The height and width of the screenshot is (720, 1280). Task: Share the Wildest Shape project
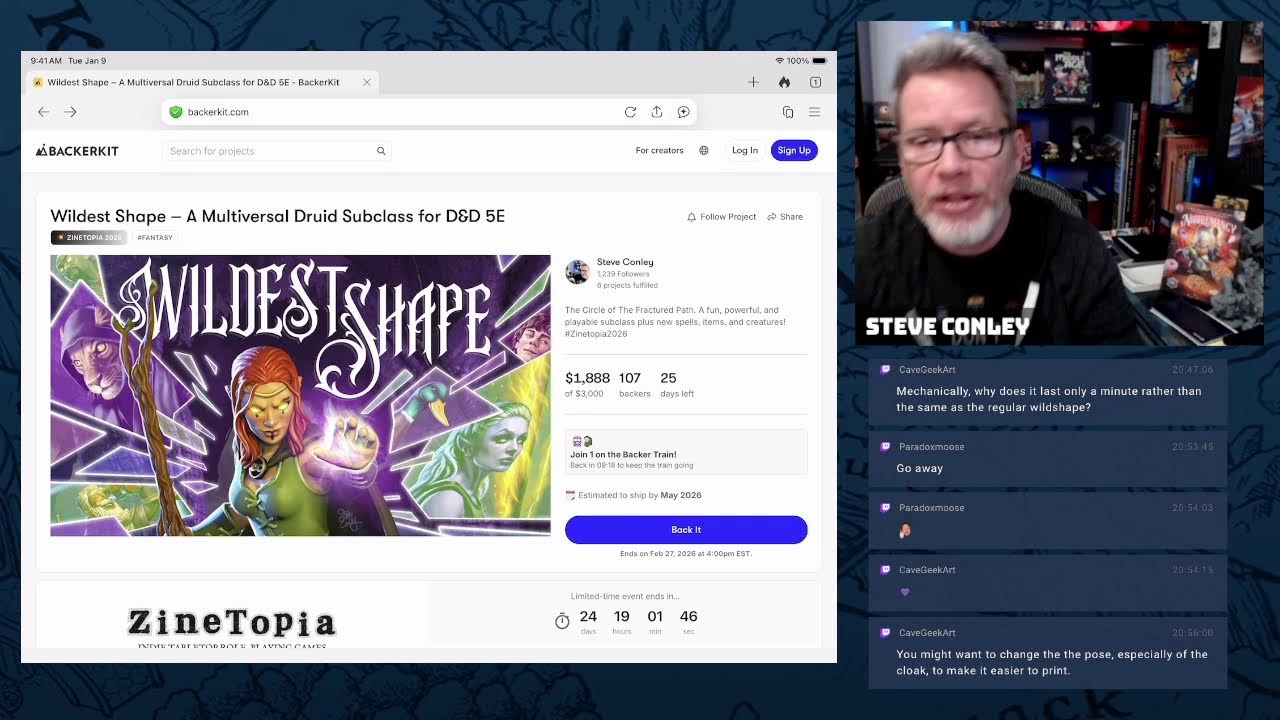pos(785,217)
